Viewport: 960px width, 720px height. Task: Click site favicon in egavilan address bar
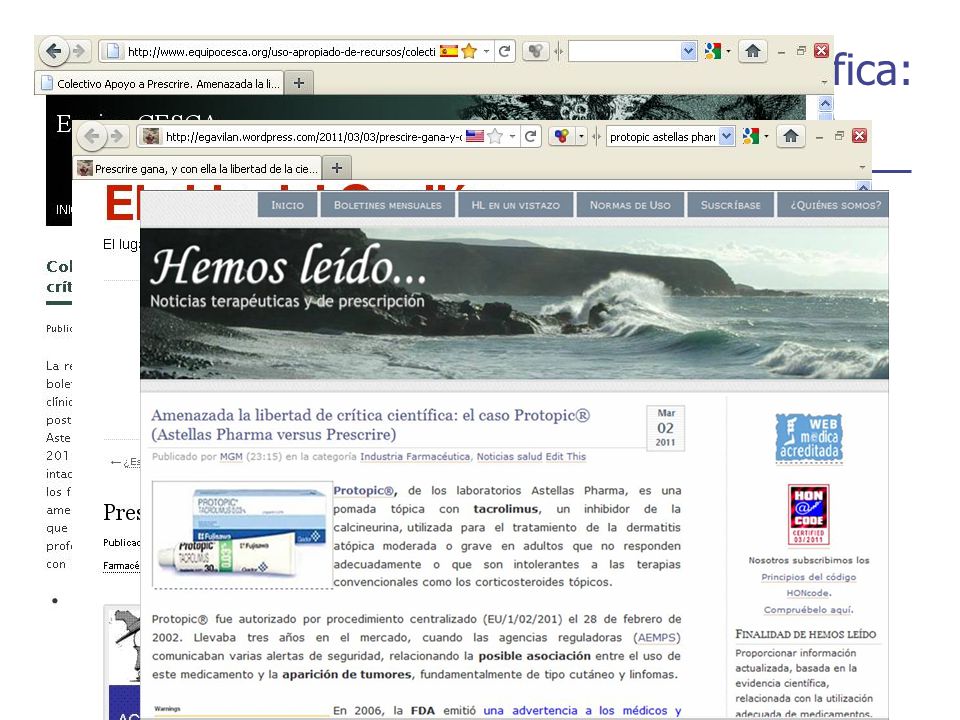click(151, 136)
